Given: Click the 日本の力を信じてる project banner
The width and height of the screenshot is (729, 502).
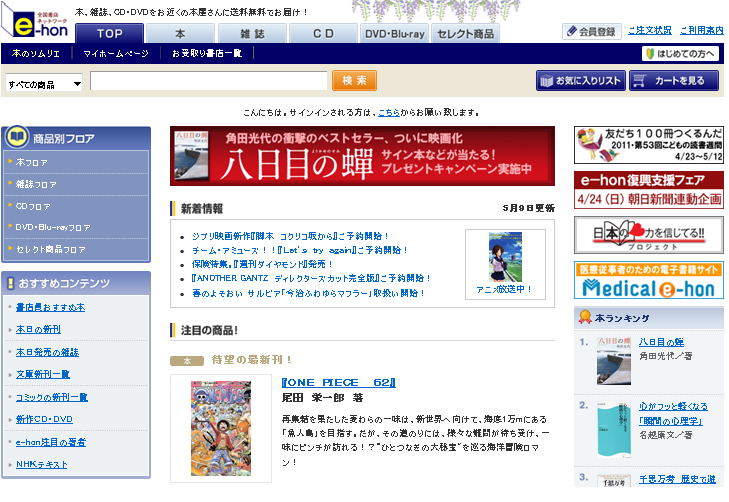Looking at the screenshot, I should click(649, 235).
